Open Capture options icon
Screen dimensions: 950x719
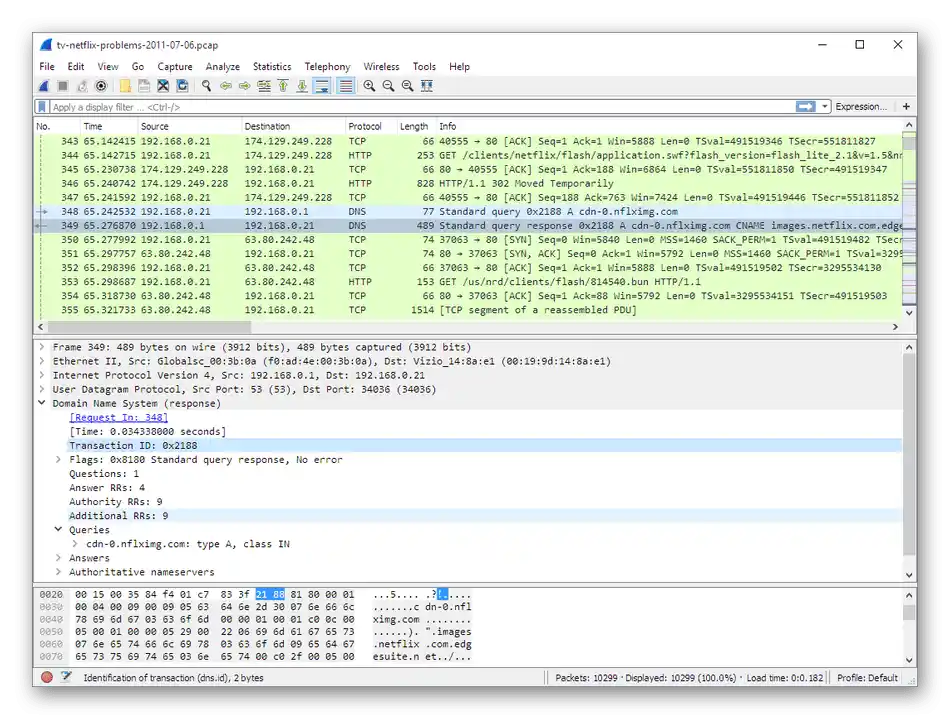click(x=101, y=86)
